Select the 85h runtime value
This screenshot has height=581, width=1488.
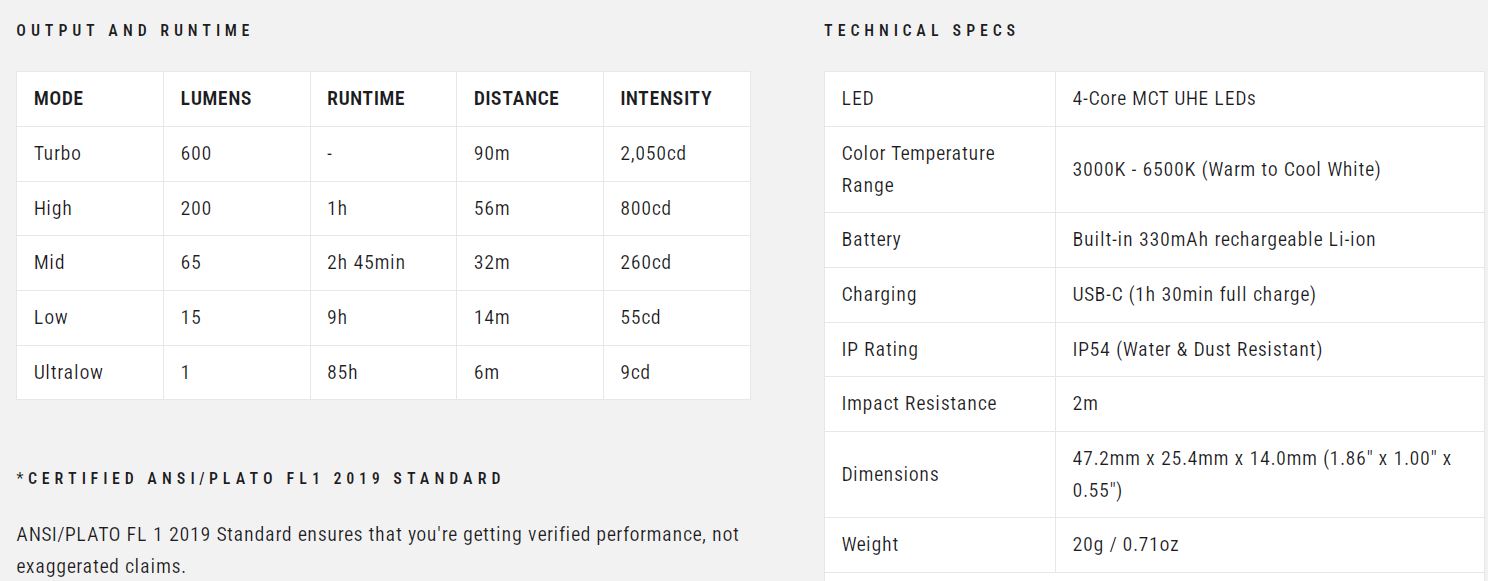[x=342, y=373]
